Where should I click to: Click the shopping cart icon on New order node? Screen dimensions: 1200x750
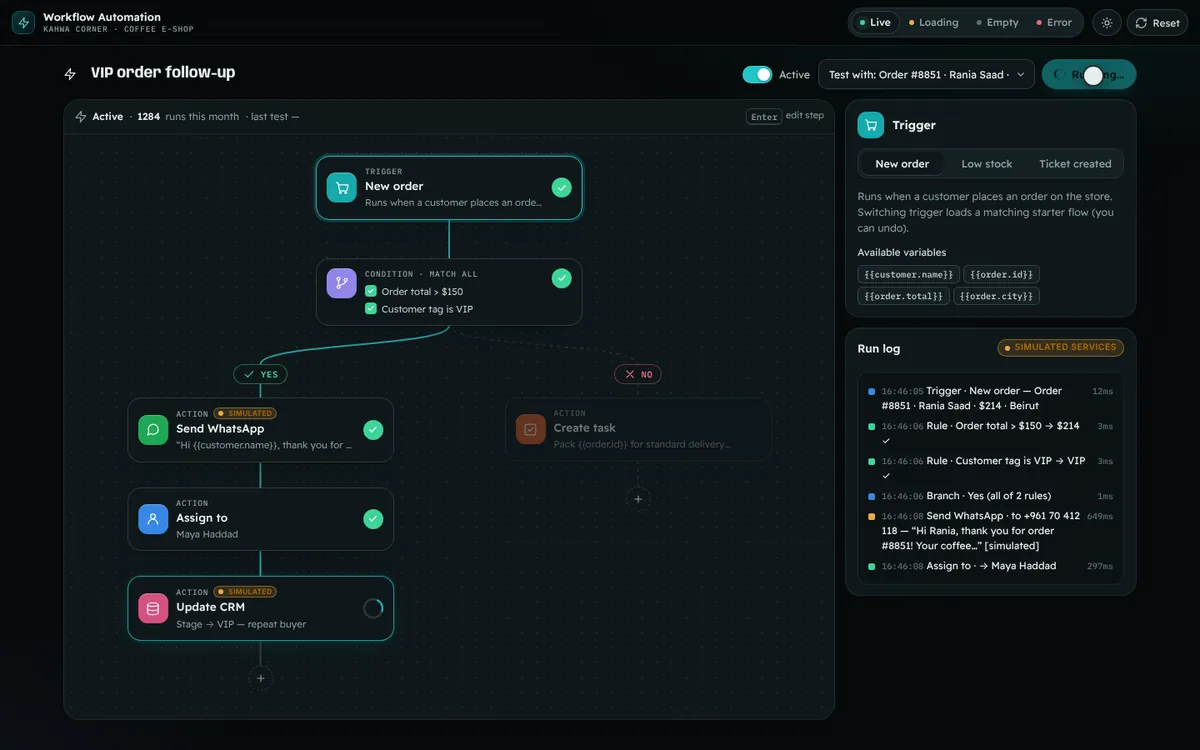tap(342, 187)
